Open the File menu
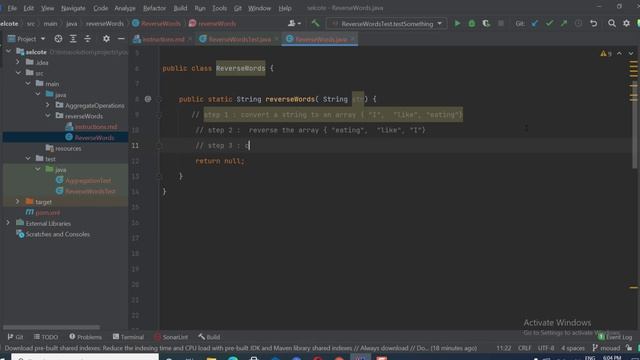This screenshot has height=360, width=640. 12,8
